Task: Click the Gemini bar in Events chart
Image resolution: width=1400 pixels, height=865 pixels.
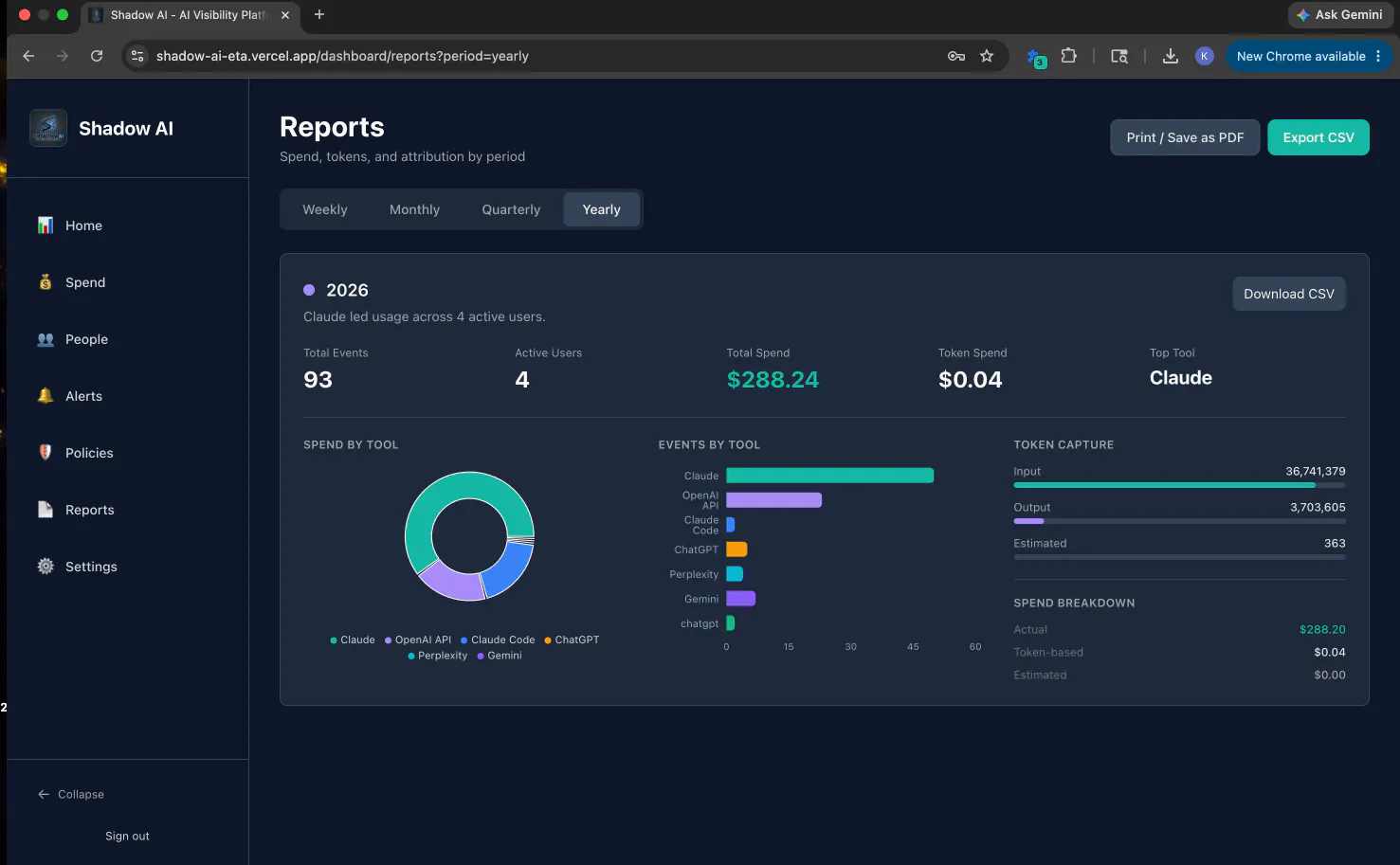Action: 740,599
